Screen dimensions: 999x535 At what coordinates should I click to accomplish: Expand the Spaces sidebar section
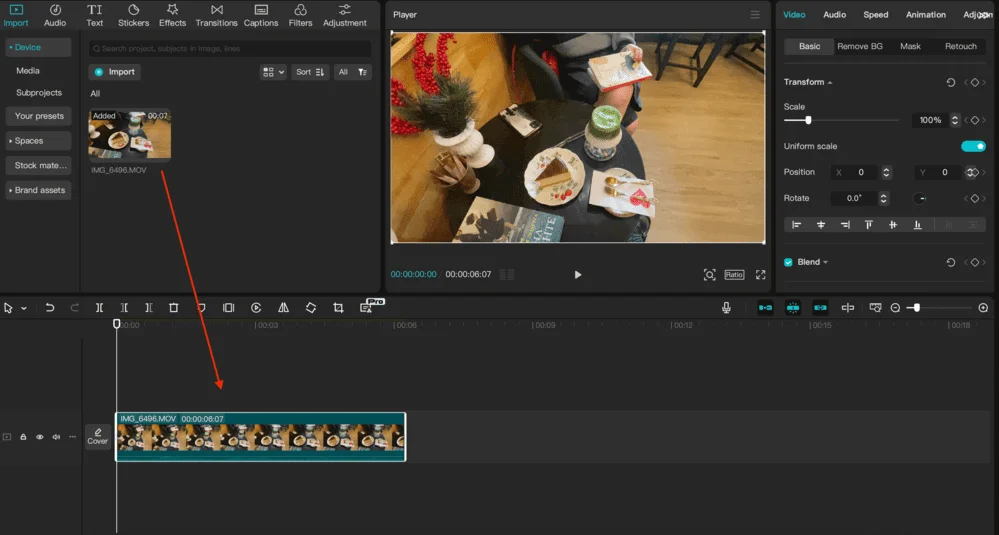pyautogui.click(x=39, y=141)
